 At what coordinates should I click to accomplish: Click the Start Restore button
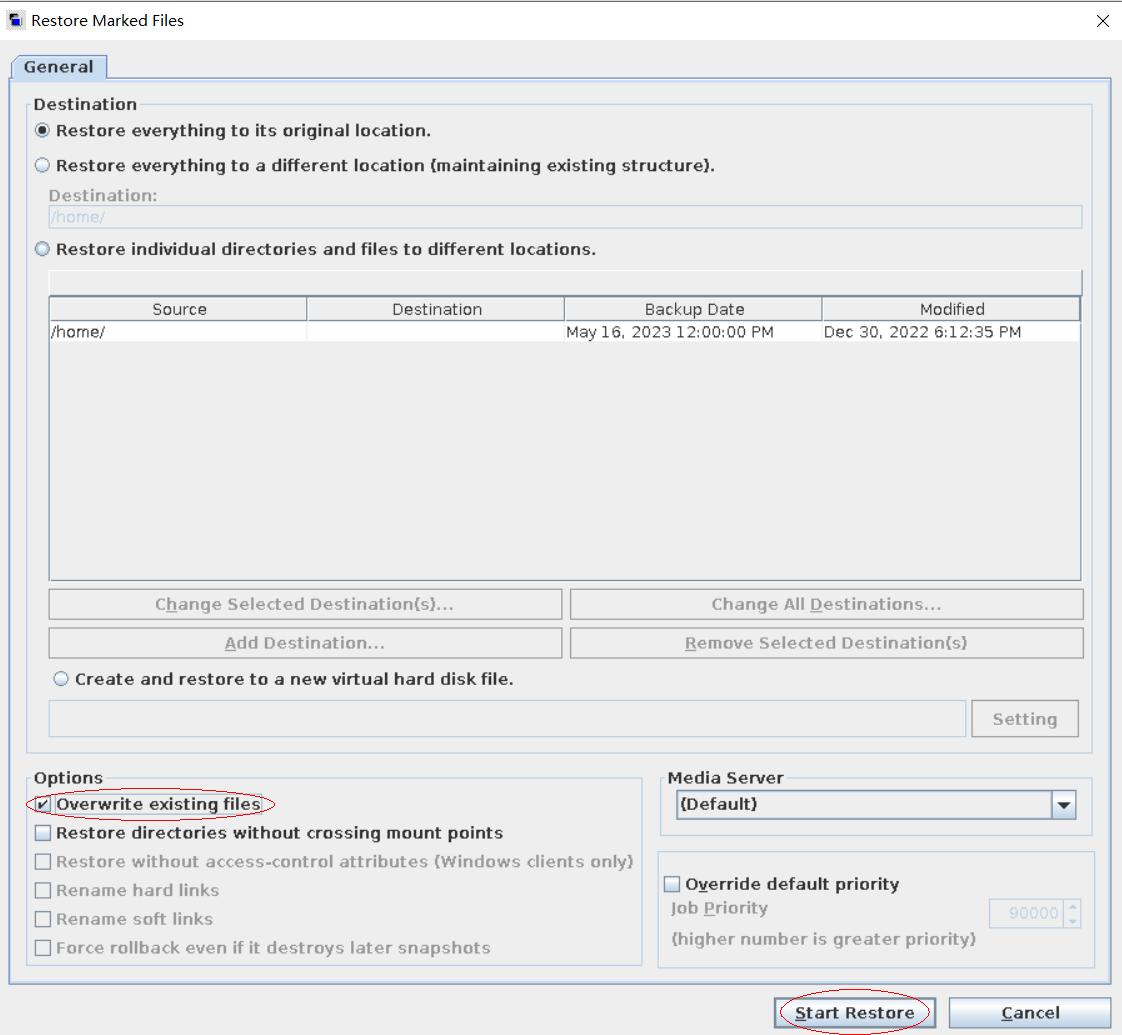(x=854, y=1013)
